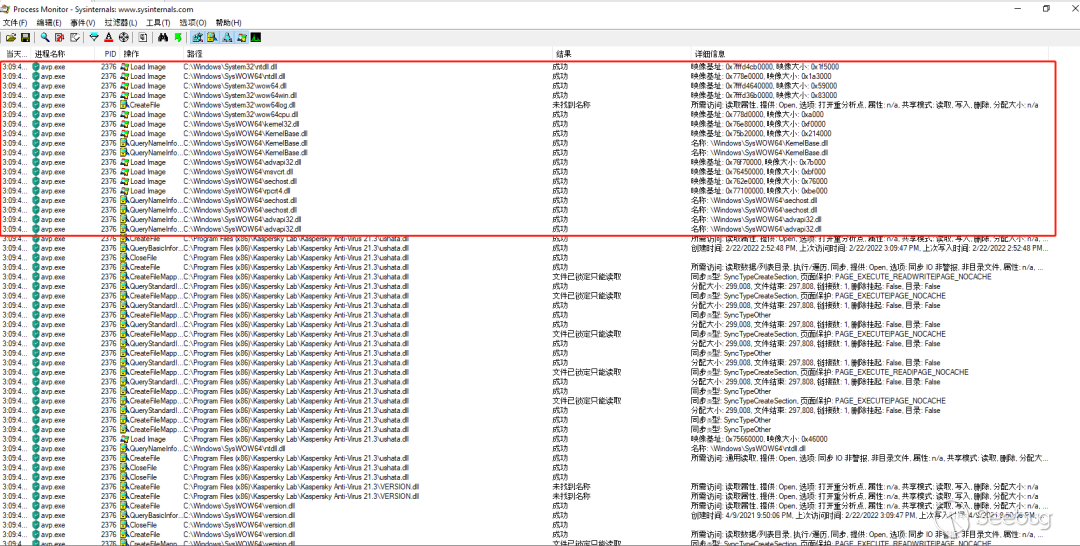Open the 选项(O) menu

click(193, 23)
